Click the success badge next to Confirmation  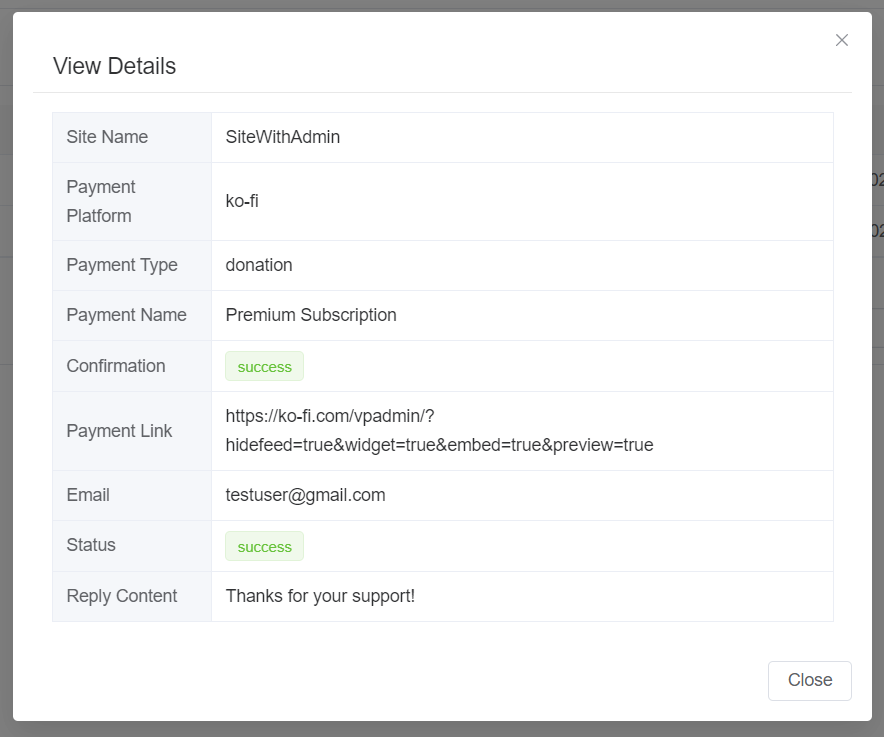[x=264, y=366]
